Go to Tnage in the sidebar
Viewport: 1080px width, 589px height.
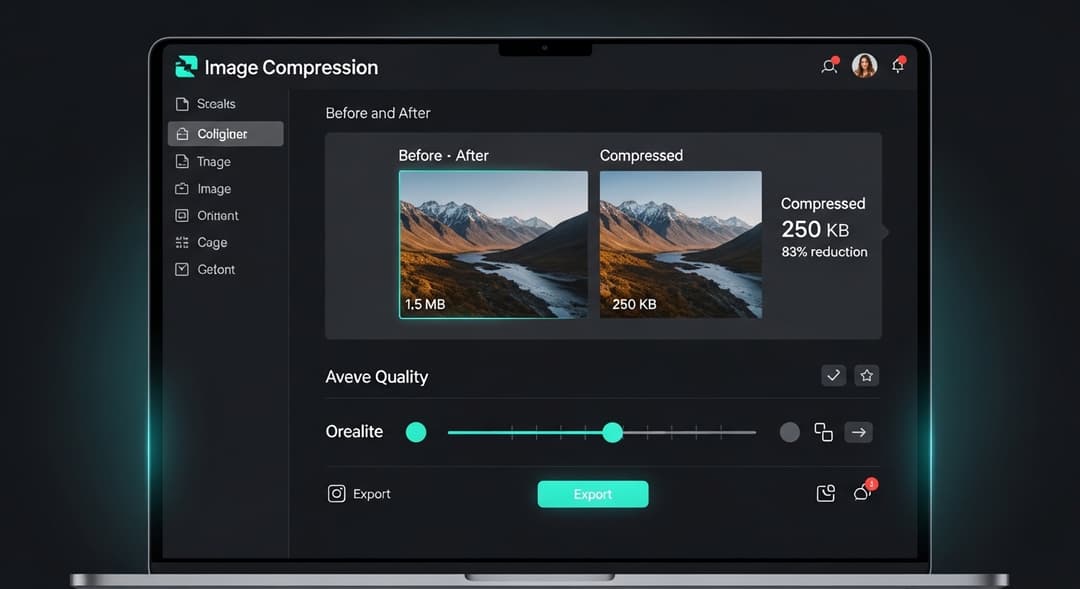[x=225, y=162]
